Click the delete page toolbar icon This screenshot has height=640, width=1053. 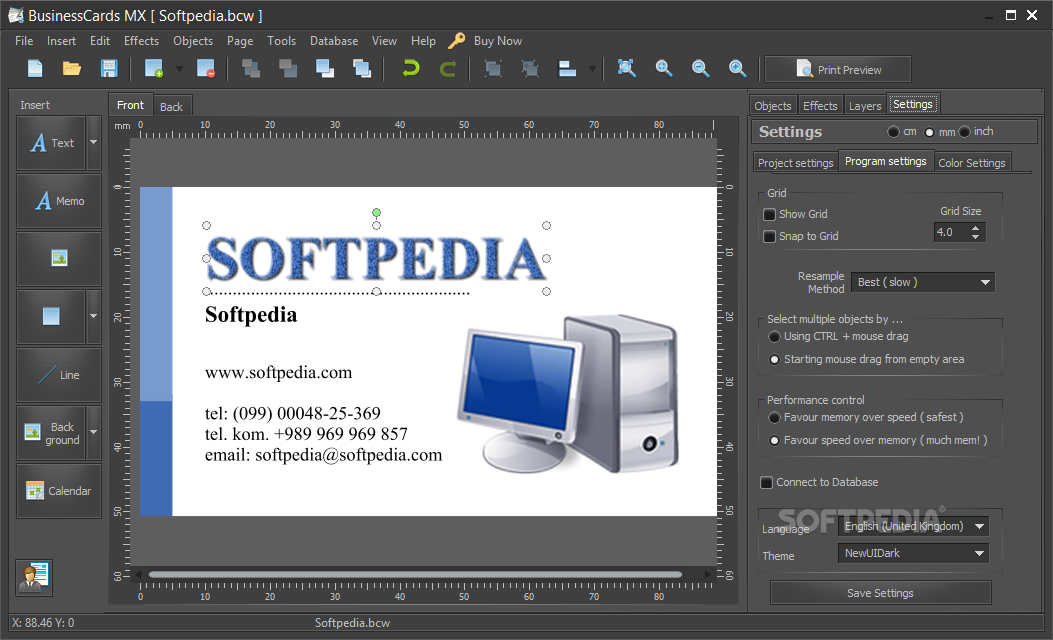(x=205, y=68)
